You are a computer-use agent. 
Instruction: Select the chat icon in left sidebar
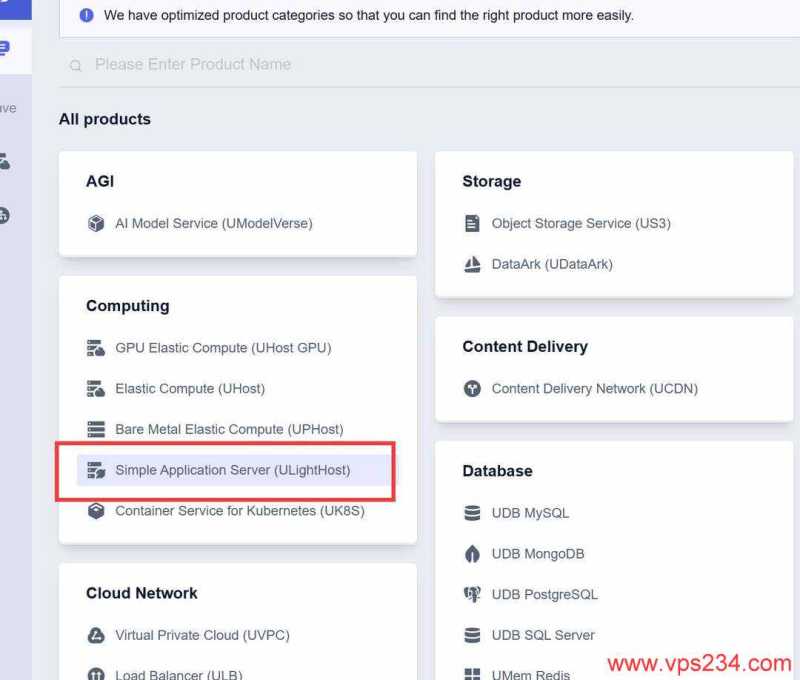5,49
